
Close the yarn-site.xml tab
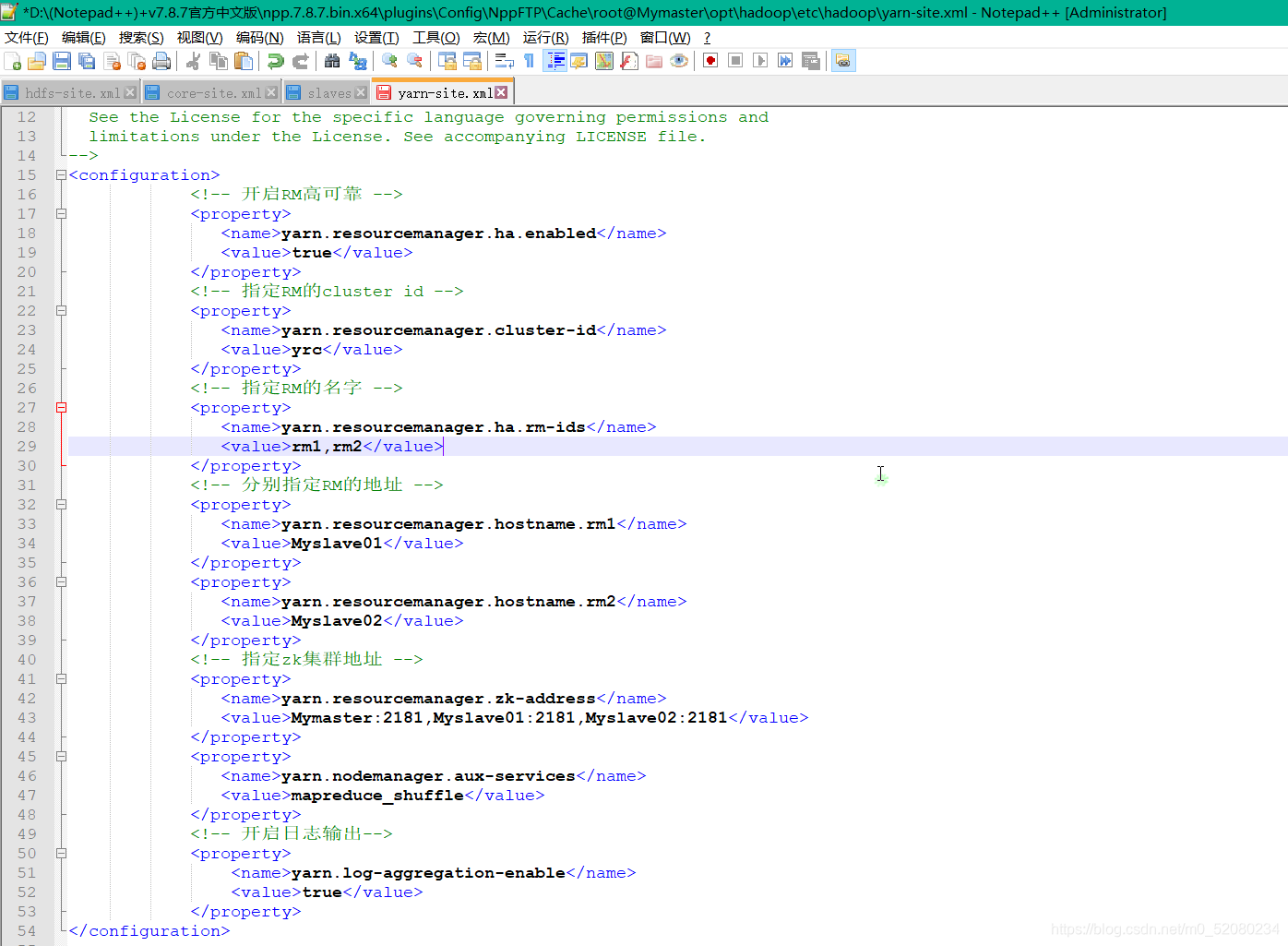501,92
